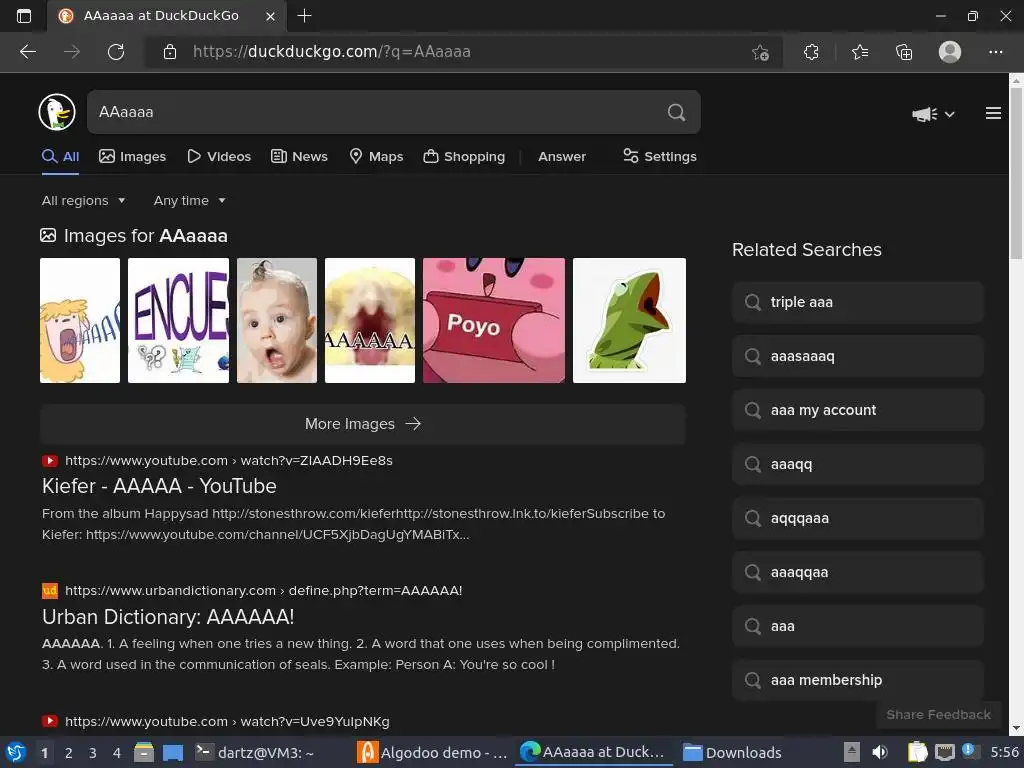
Task: Select the All search tab
Action: [x=61, y=157]
